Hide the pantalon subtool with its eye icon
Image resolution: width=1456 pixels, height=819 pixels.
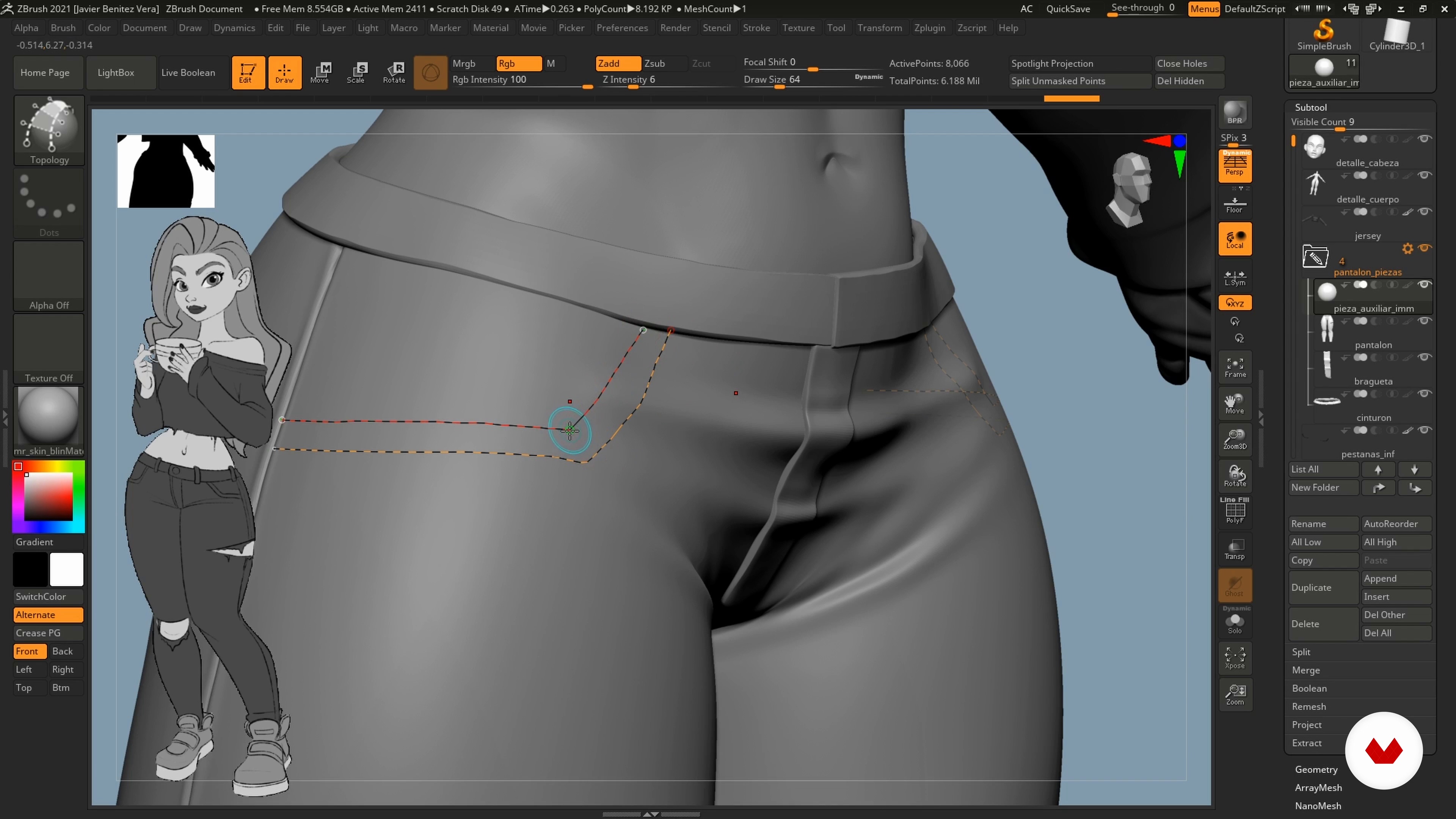[1425, 321]
